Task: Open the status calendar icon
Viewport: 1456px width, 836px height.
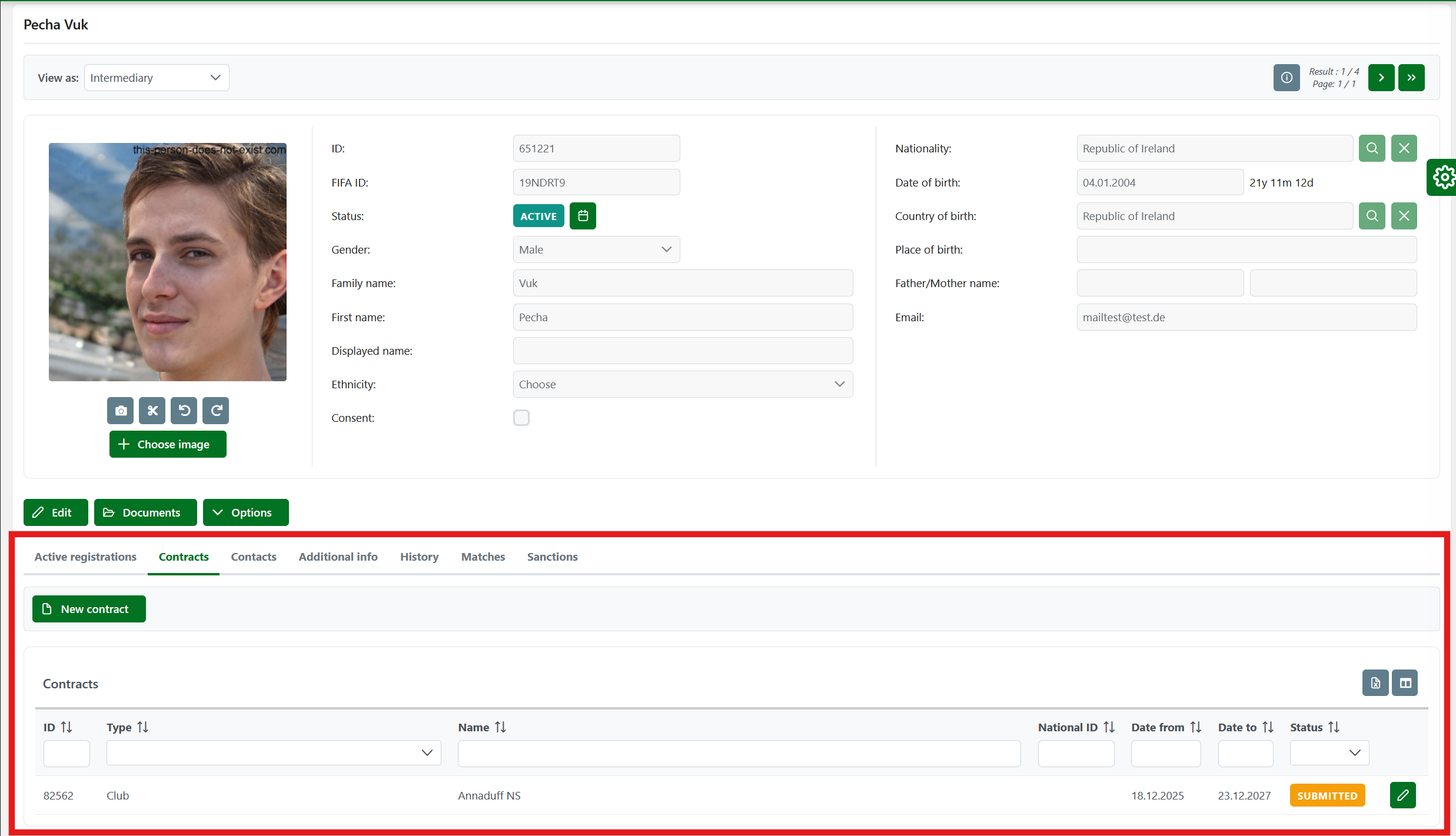Action: pos(583,216)
